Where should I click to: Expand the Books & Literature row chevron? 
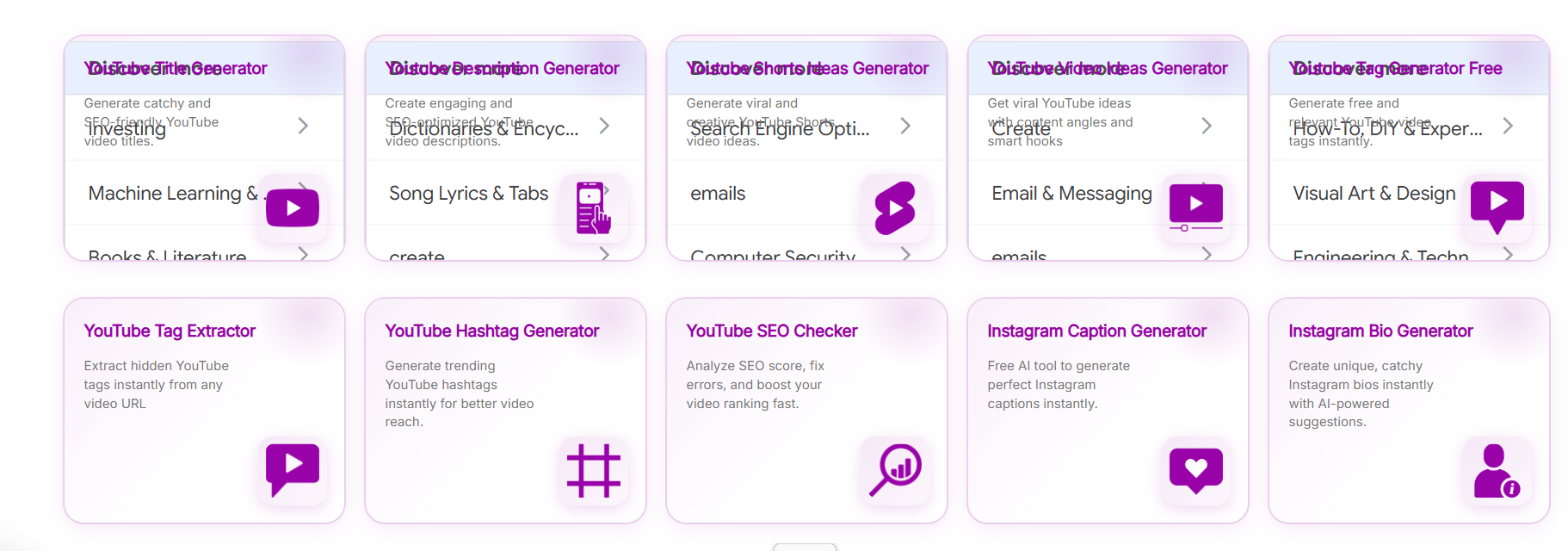303,253
